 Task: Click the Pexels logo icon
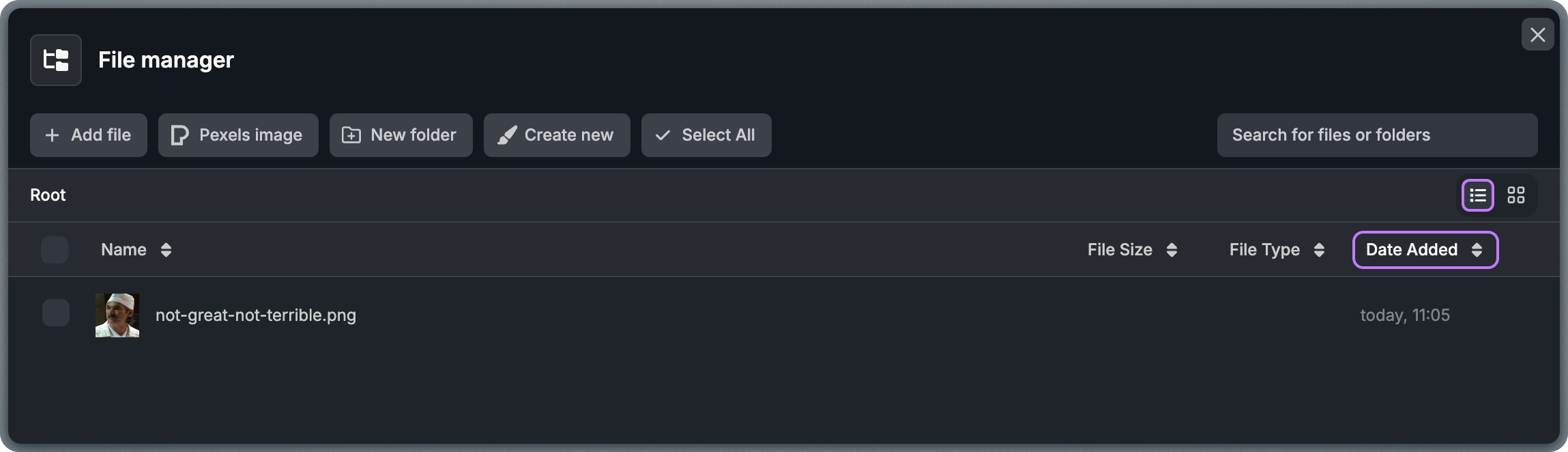(x=178, y=135)
